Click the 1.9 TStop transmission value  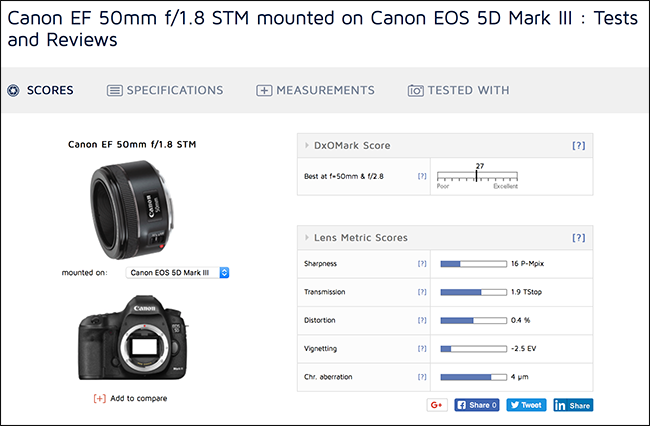click(x=526, y=292)
